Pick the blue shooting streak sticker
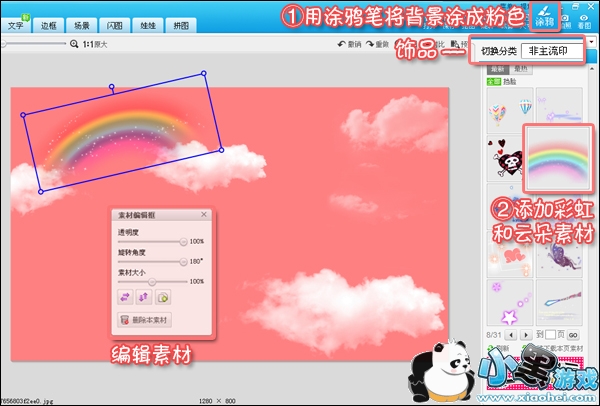 click(559, 302)
